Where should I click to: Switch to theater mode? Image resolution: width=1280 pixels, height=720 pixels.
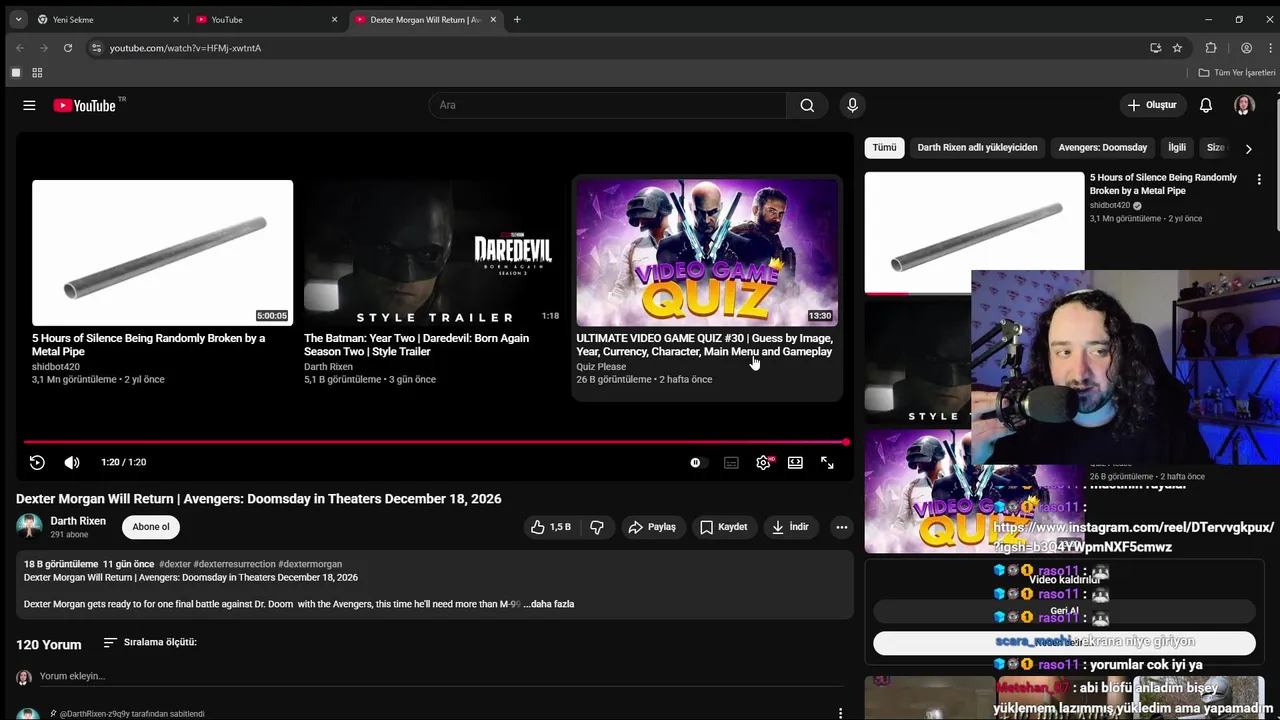point(795,462)
